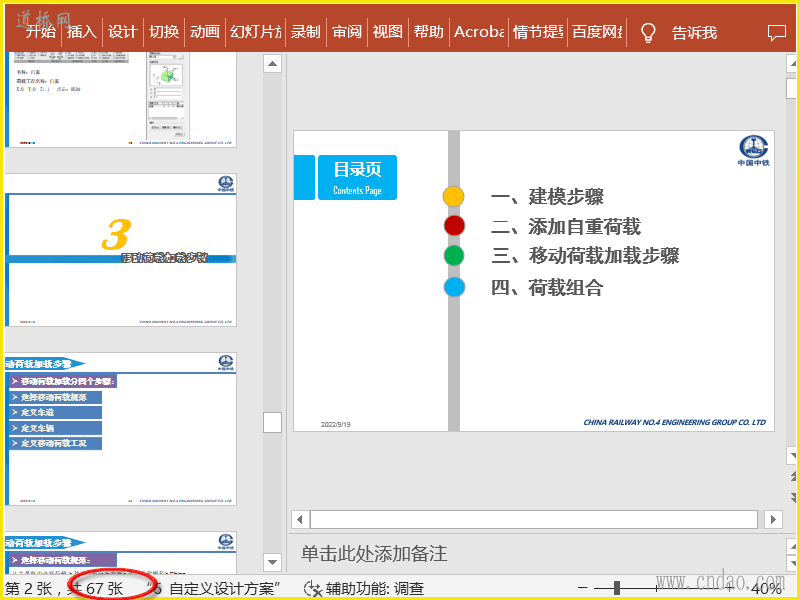Click horizontal scrollbar left arrow
The image size is (800, 600).
299,520
